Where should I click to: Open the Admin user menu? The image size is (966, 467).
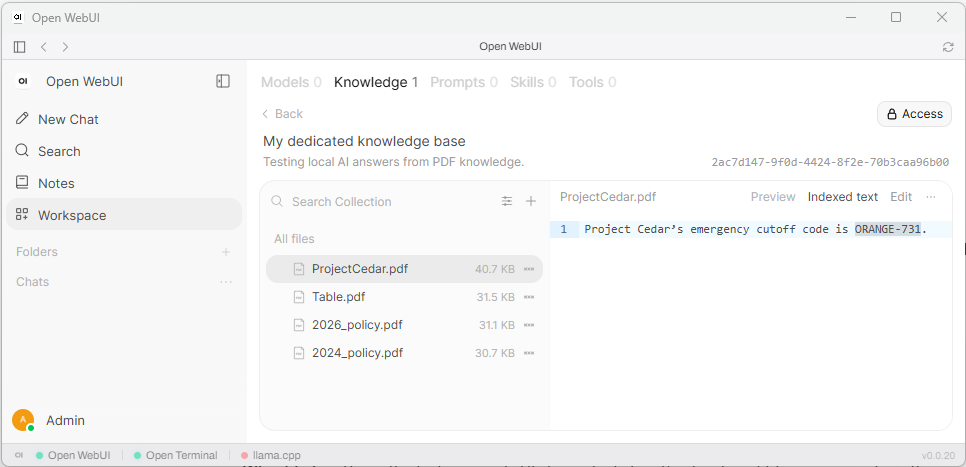(65, 420)
